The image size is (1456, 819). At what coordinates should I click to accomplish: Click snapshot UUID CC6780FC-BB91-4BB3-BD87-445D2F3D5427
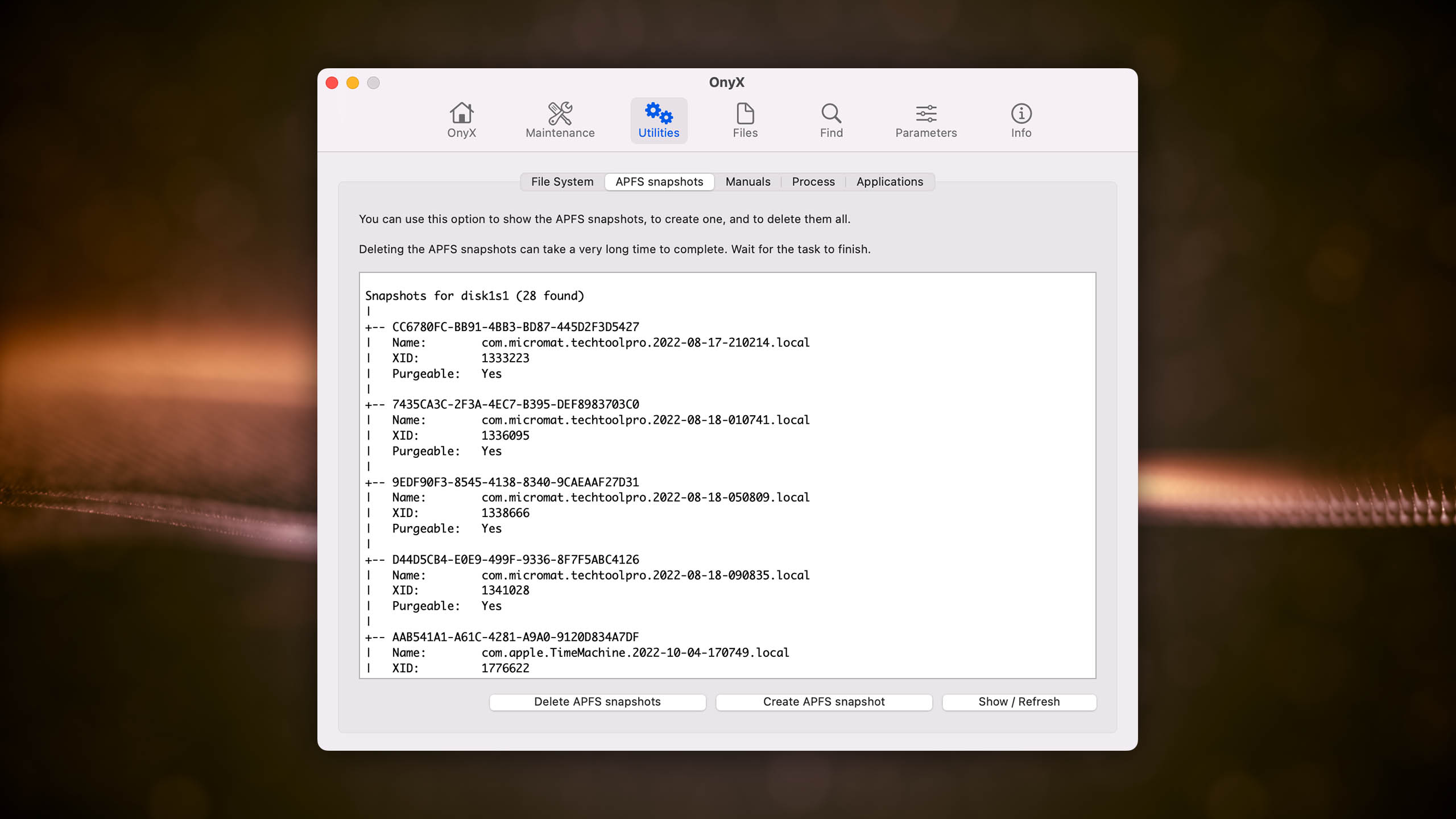click(515, 327)
